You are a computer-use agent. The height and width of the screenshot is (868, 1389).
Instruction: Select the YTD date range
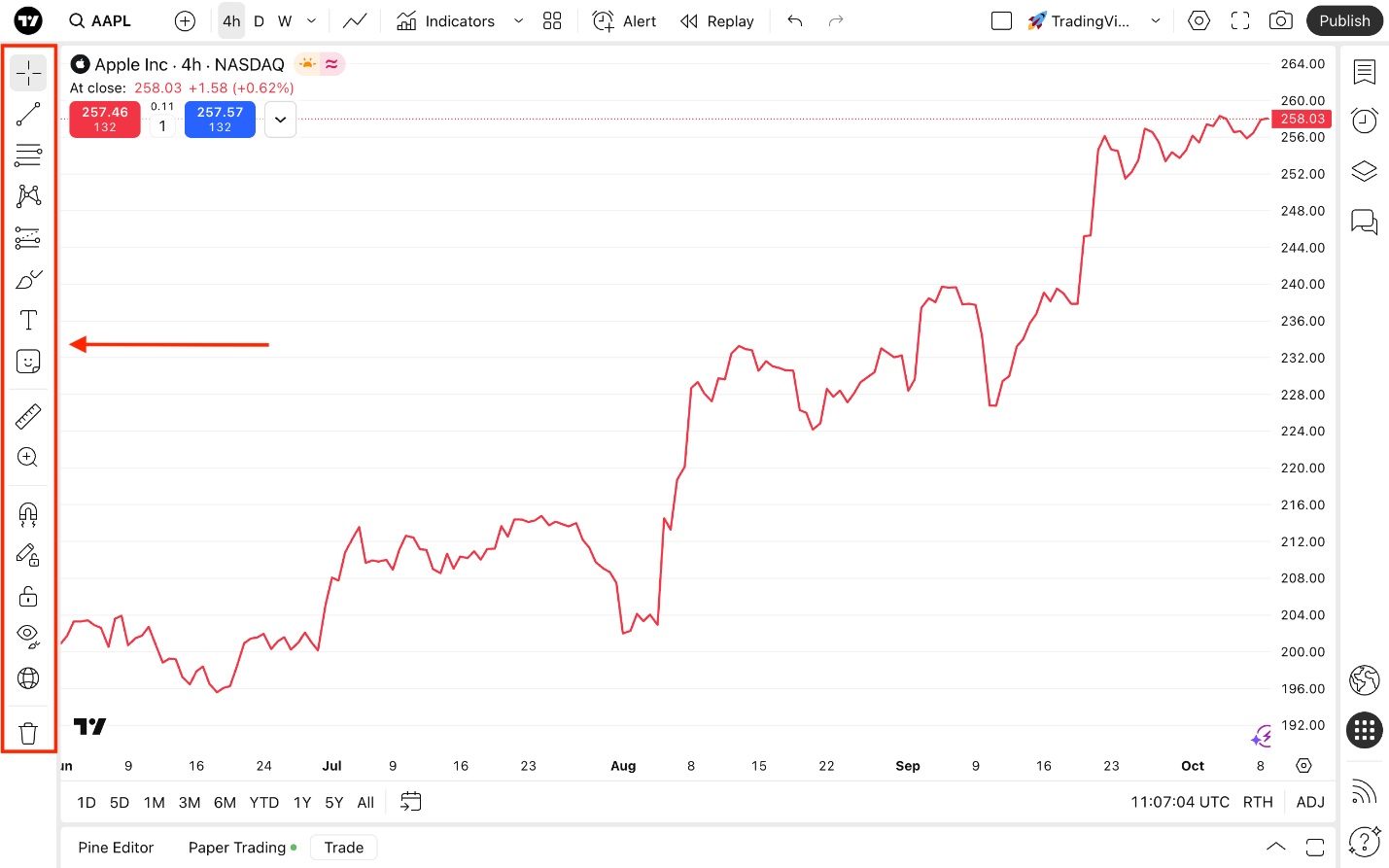264,802
